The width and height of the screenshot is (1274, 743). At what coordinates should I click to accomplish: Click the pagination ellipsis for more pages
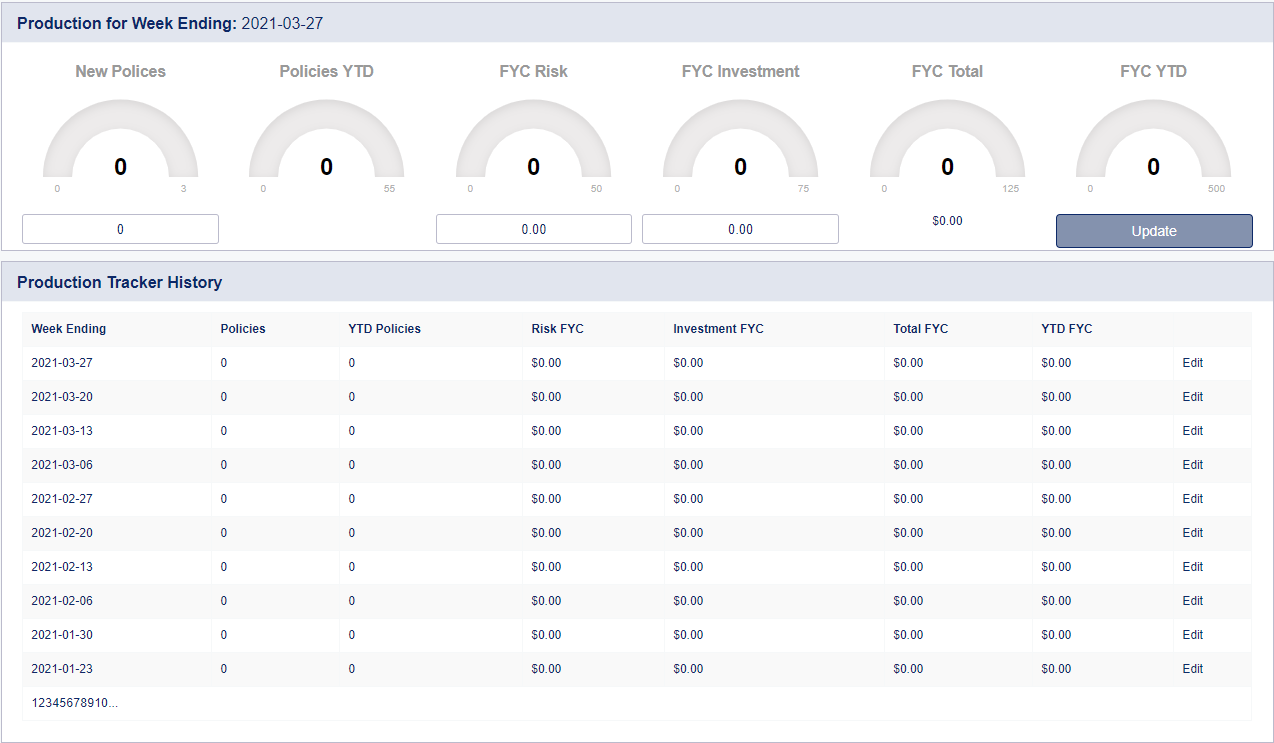(113, 703)
